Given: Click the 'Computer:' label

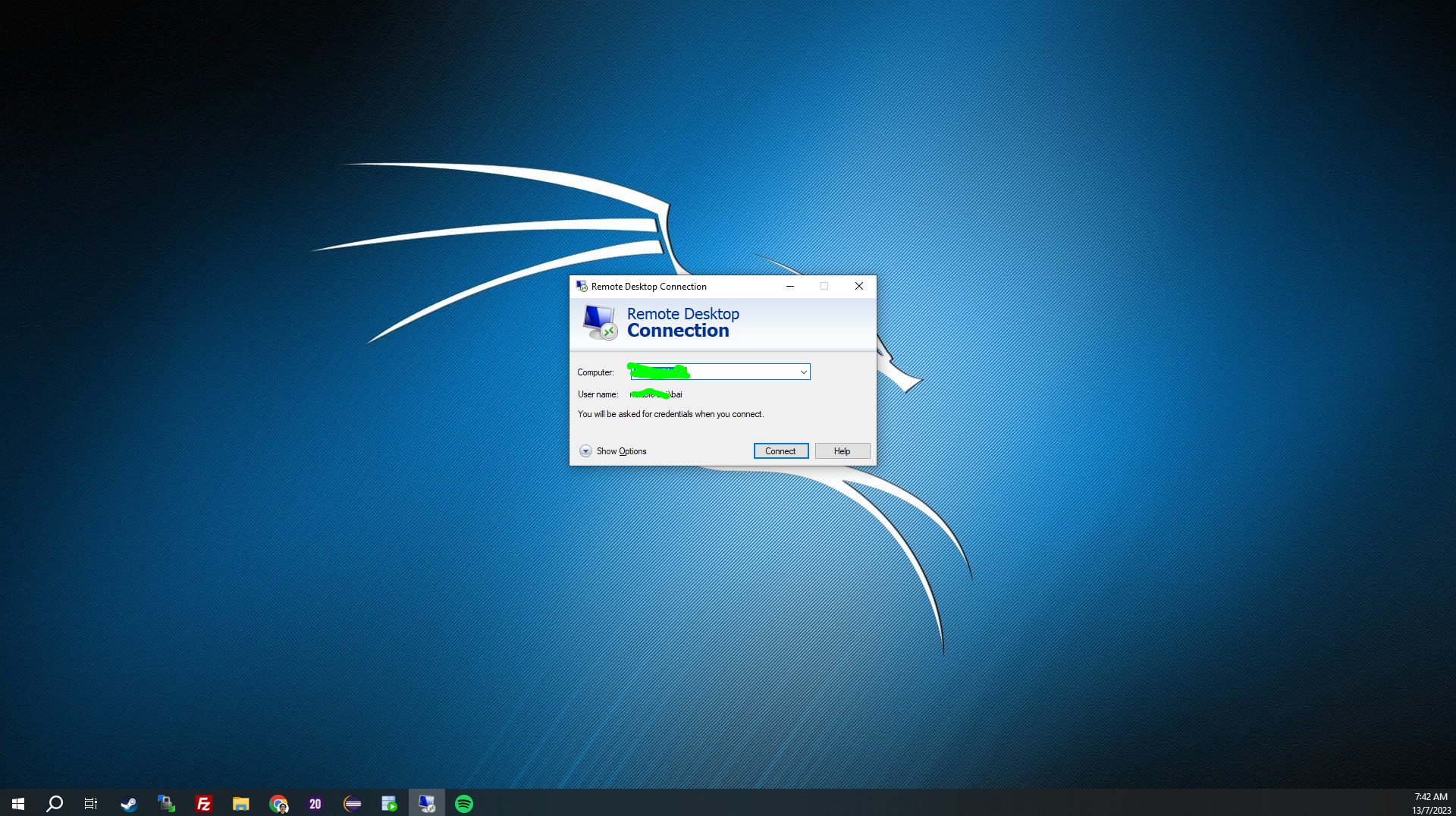Looking at the screenshot, I should tap(595, 372).
